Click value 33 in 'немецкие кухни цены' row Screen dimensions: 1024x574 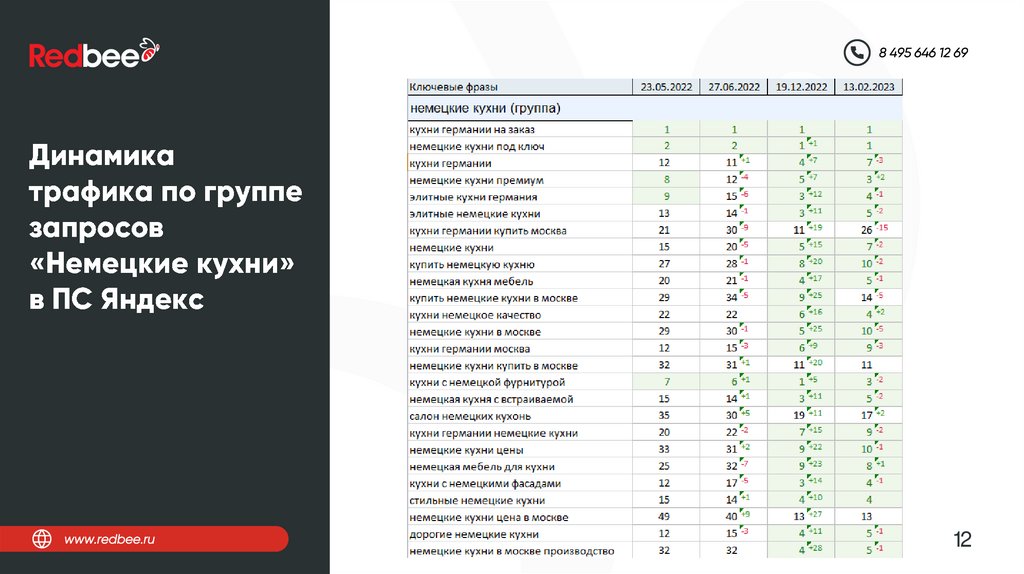(x=664, y=449)
